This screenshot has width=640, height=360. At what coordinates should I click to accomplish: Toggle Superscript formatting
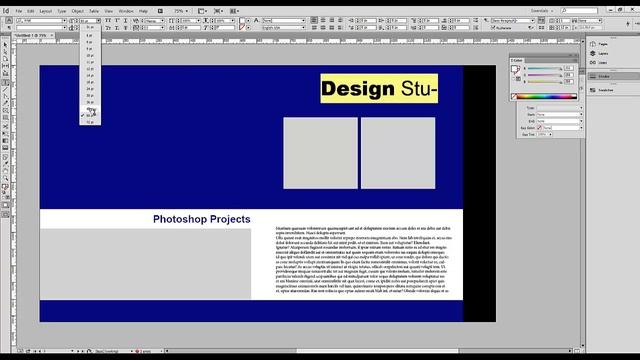[x=117, y=20]
